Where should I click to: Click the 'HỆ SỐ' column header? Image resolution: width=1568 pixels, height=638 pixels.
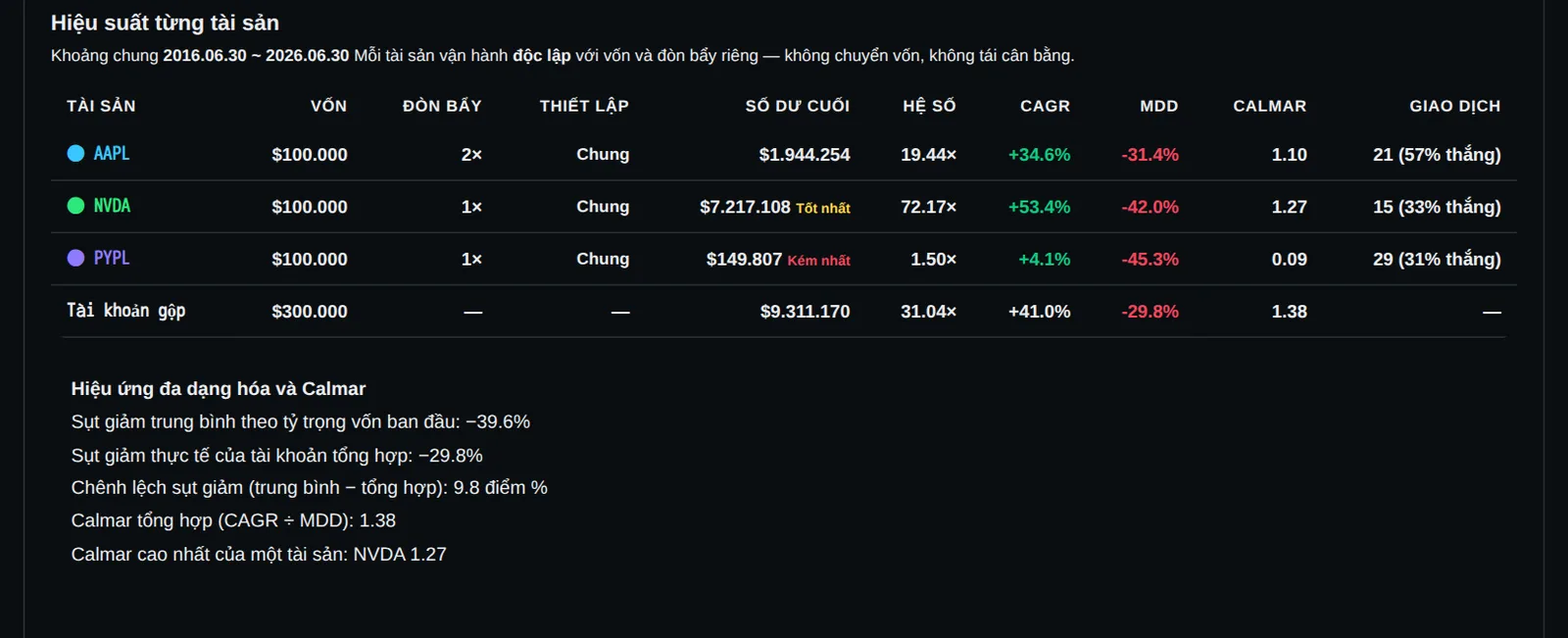click(929, 106)
